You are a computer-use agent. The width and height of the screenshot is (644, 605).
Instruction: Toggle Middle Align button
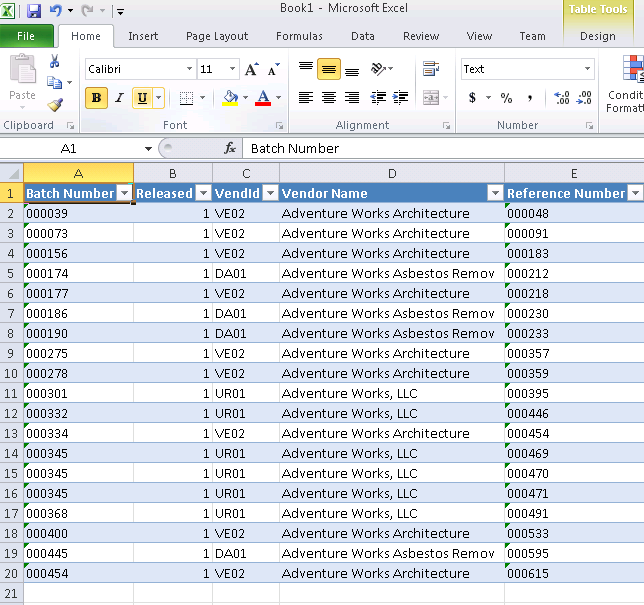coord(329,69)
